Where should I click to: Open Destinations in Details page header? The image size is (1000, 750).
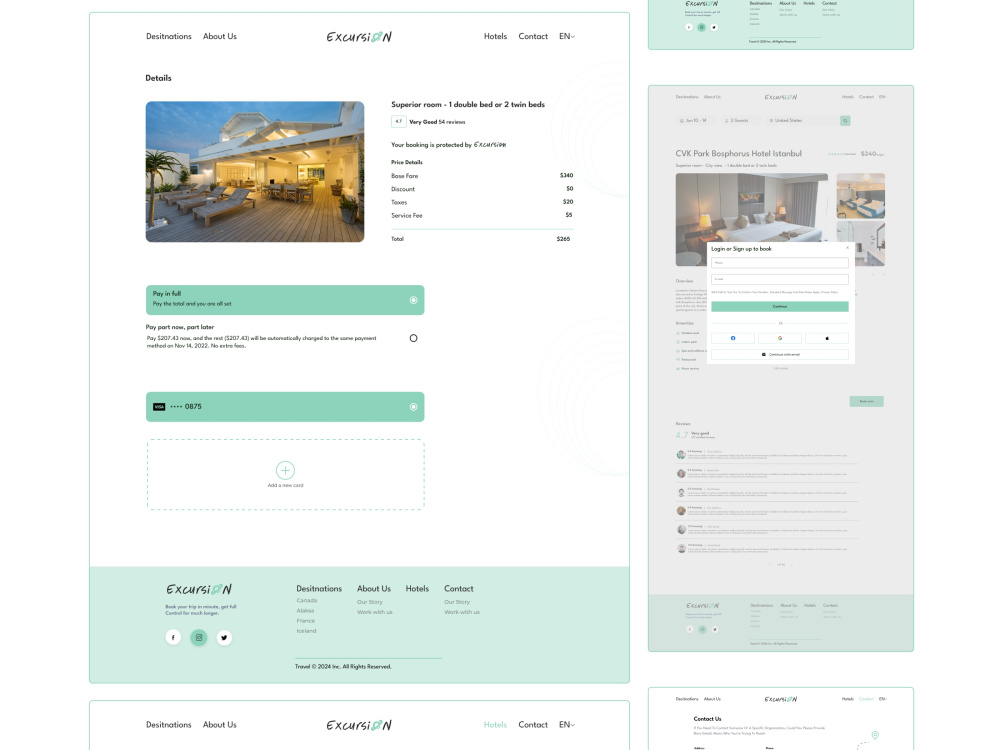[168, 36]
